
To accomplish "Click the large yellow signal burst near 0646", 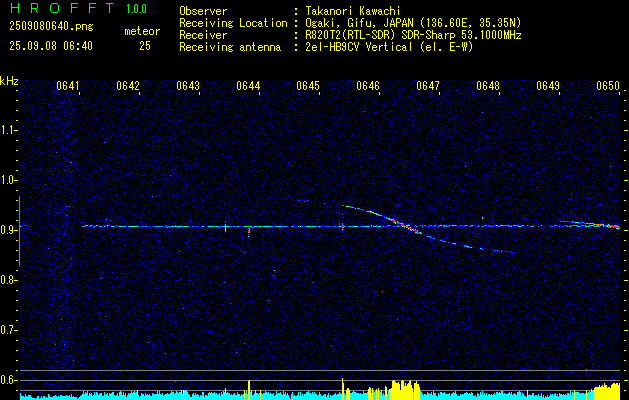I will point(403,390).
